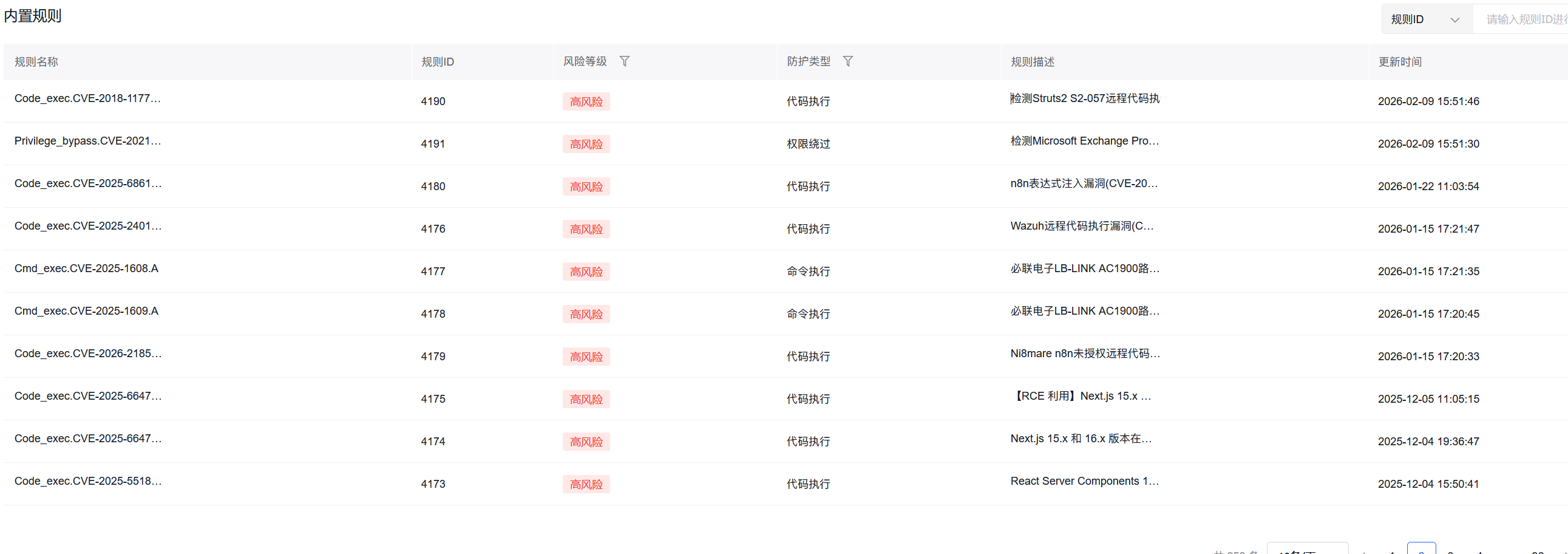The image size is (1568, 554).
Task: Click the rule ID search input box
Action: tap(1522, 19)
